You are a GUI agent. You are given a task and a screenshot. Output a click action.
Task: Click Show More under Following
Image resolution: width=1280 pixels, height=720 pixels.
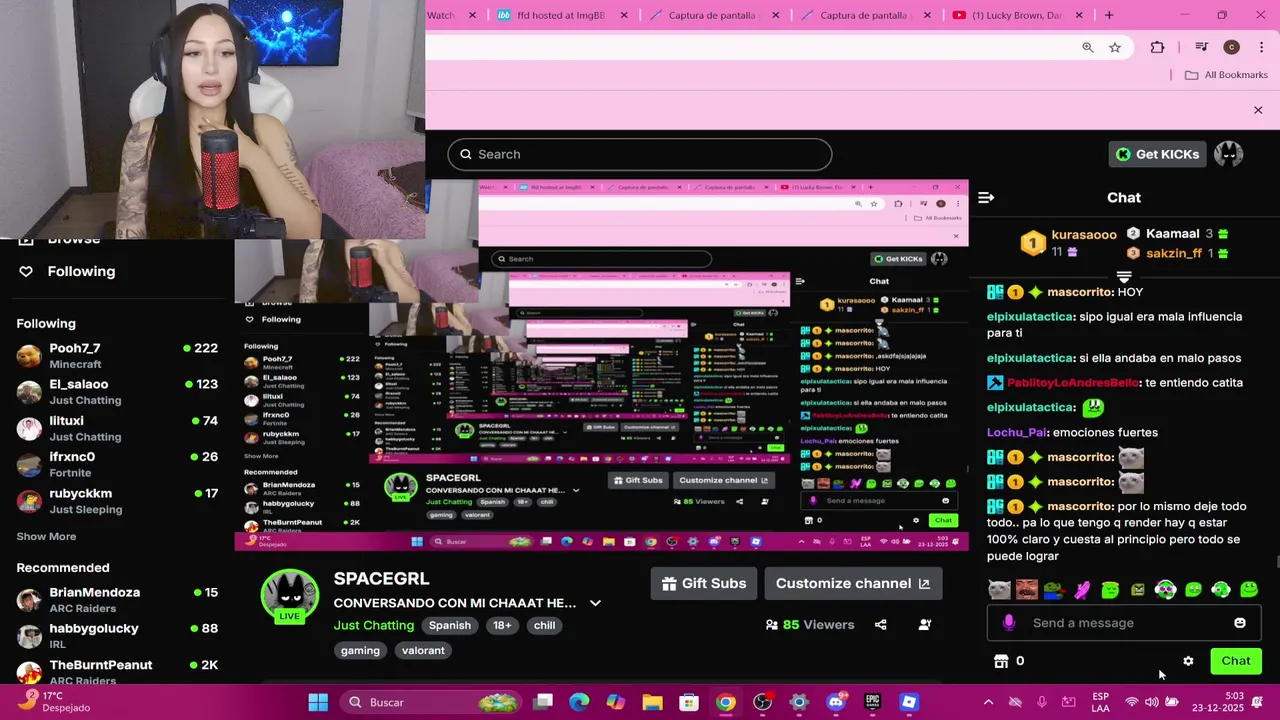click(x=46, y=537)
